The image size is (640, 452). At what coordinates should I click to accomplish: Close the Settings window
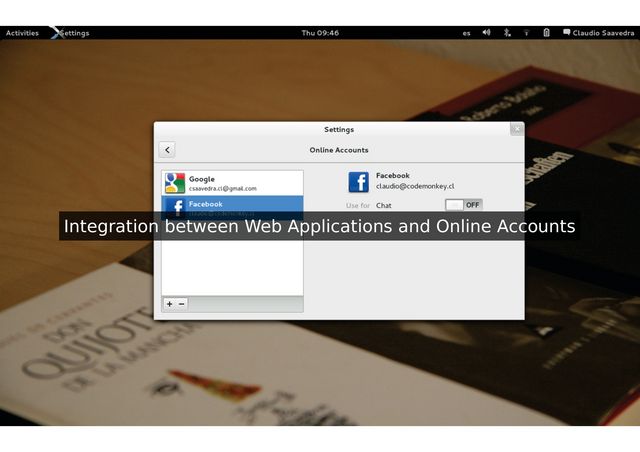click(516, 129)
